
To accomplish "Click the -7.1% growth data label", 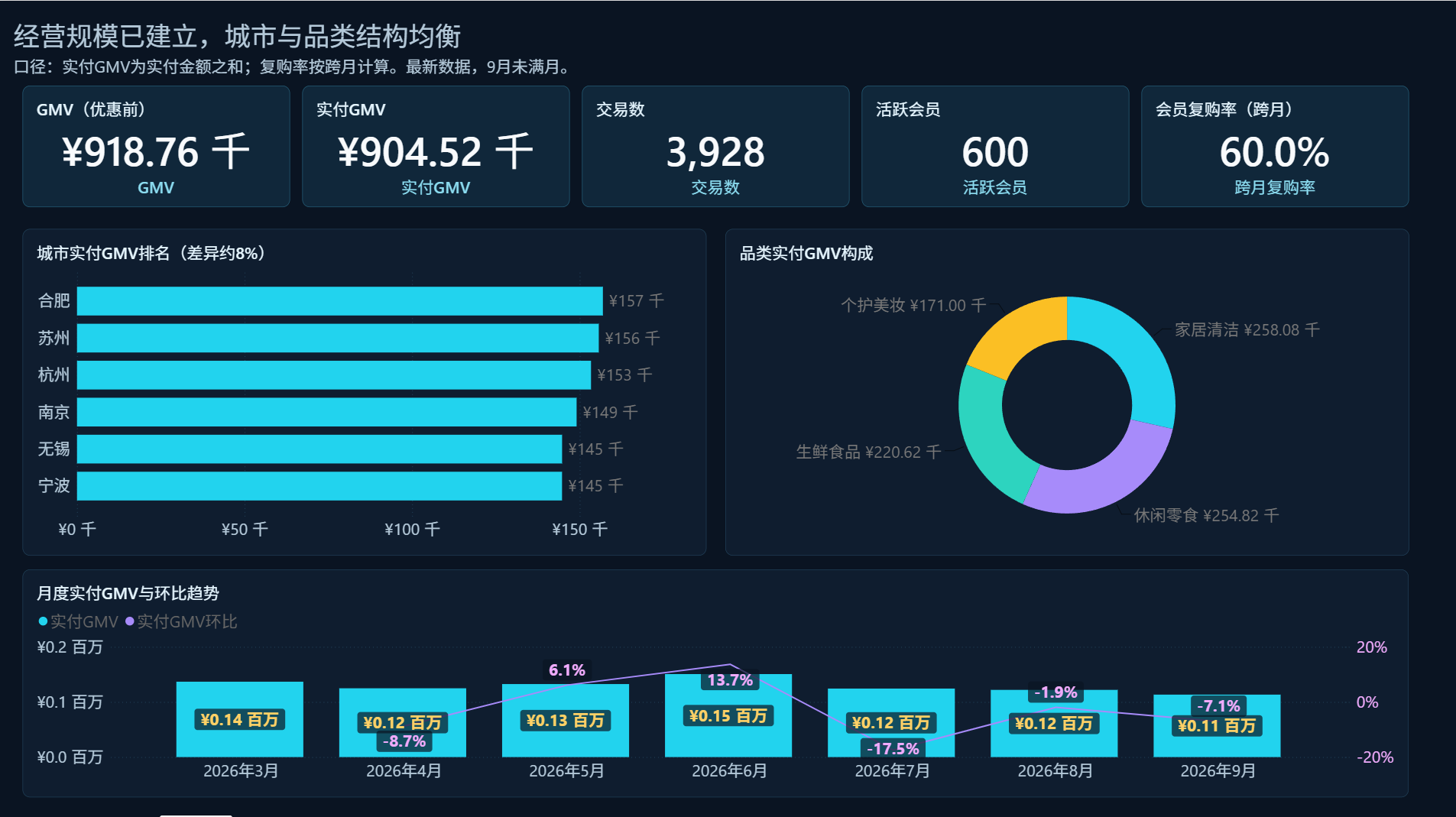I will (x=1218, y=705).
